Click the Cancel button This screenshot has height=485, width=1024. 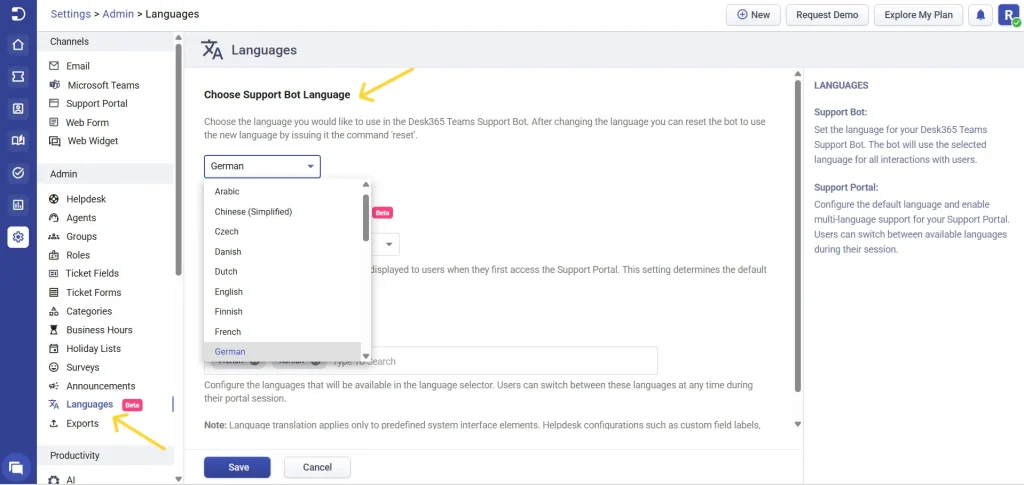click(x=317, y=467)
